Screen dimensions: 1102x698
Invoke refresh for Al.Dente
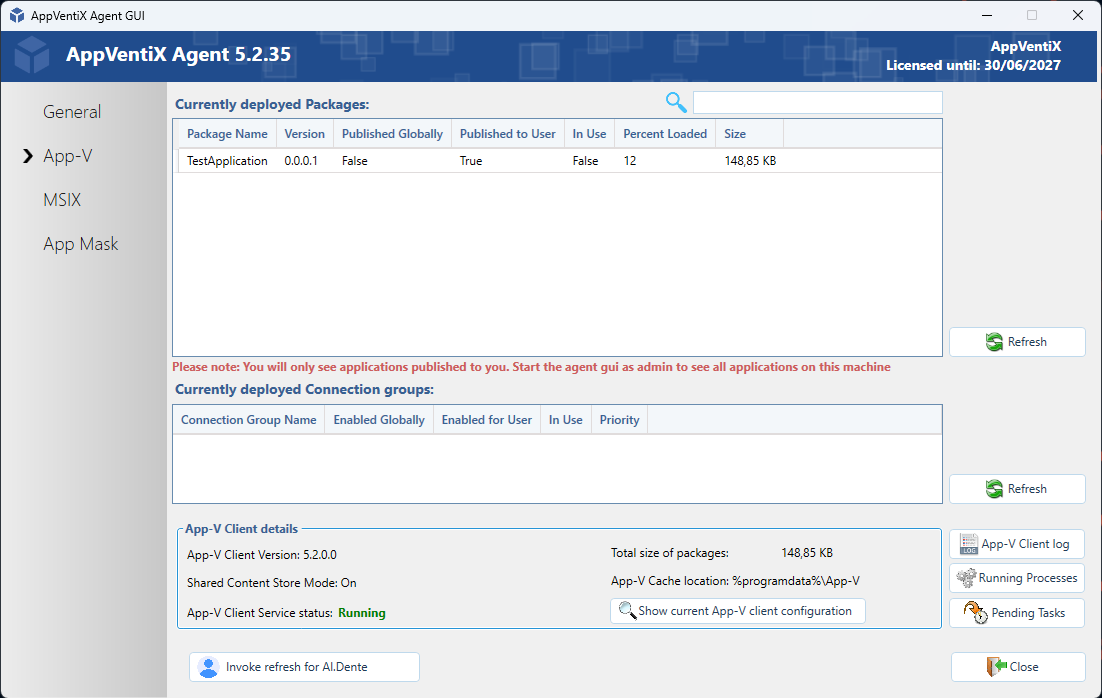[304, 667]
